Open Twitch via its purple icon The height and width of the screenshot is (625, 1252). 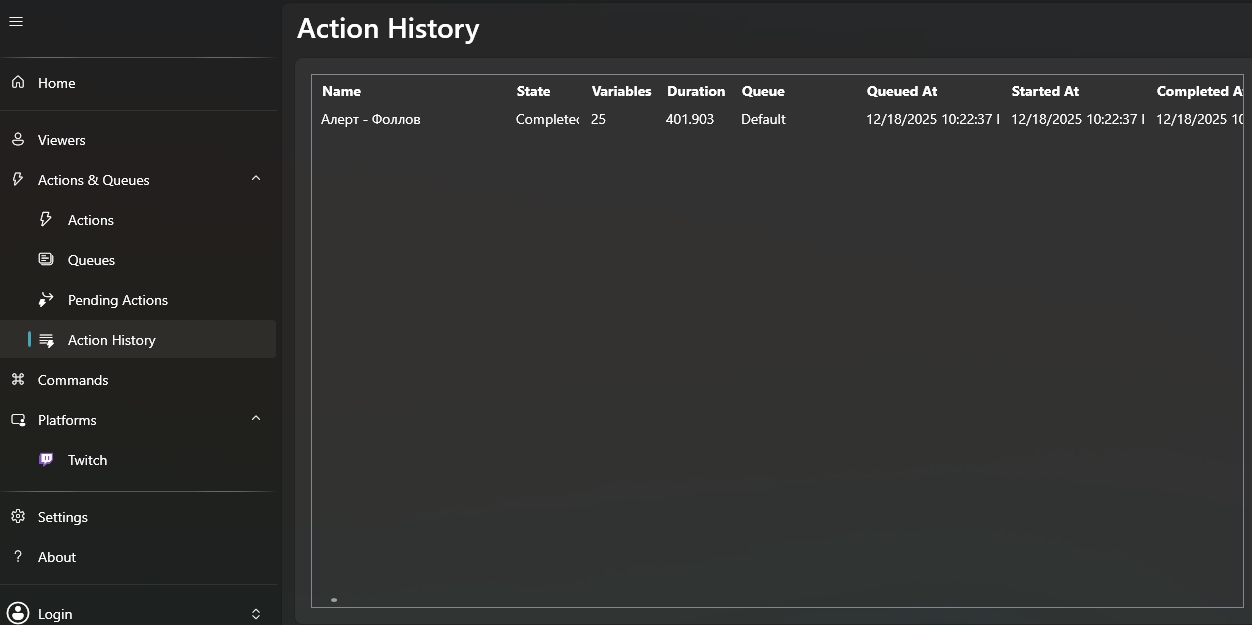pos(46,460)
